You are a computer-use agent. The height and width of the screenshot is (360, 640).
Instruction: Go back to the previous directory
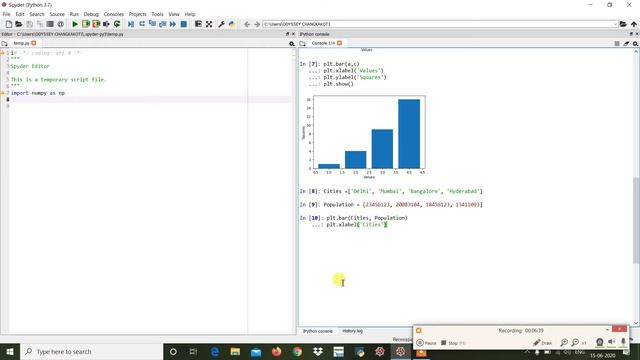point(247,24)
